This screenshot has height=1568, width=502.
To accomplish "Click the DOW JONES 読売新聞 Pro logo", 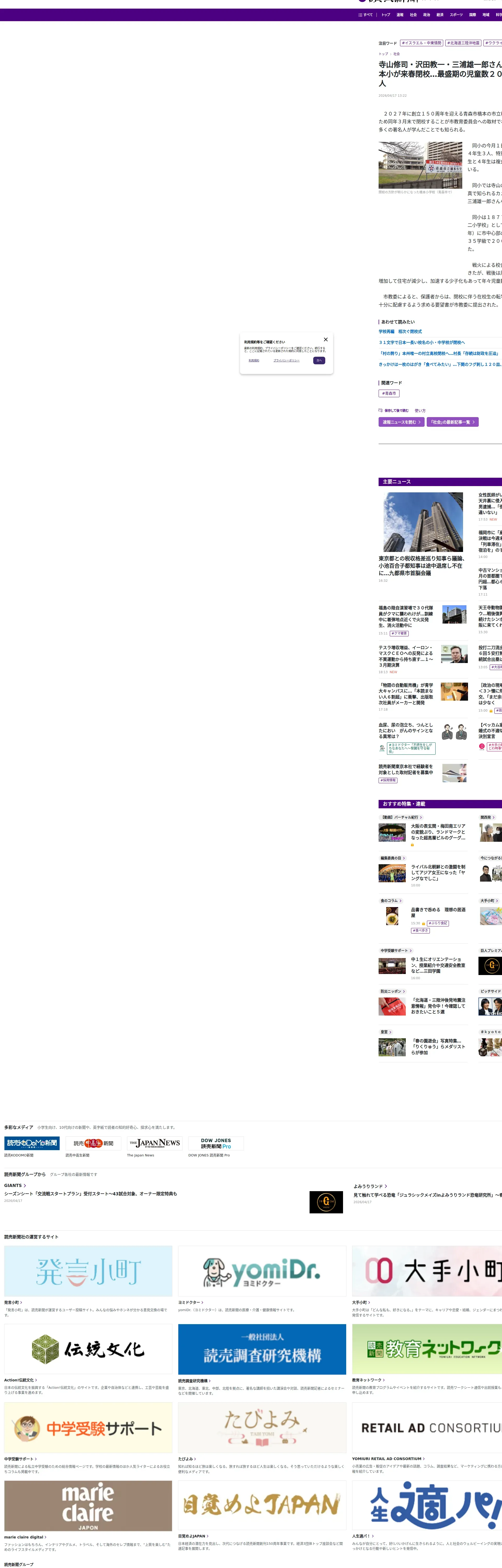I will 216,1143.
